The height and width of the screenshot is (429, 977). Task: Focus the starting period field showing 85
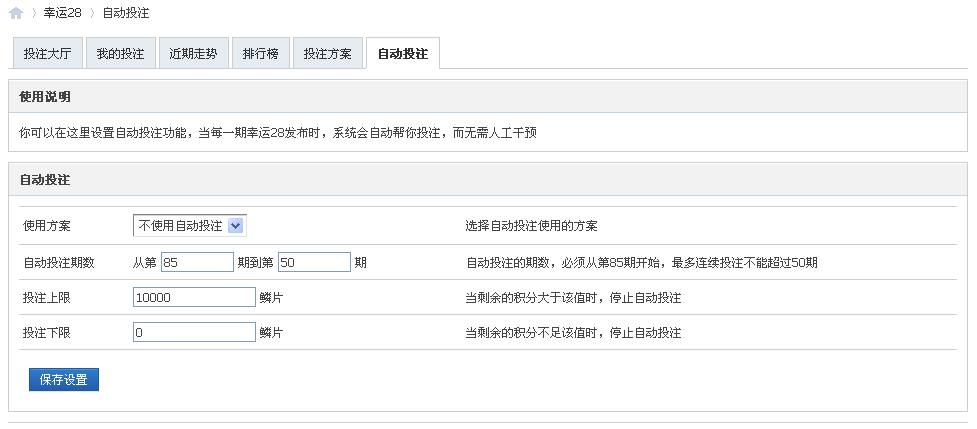coord(196,262)
